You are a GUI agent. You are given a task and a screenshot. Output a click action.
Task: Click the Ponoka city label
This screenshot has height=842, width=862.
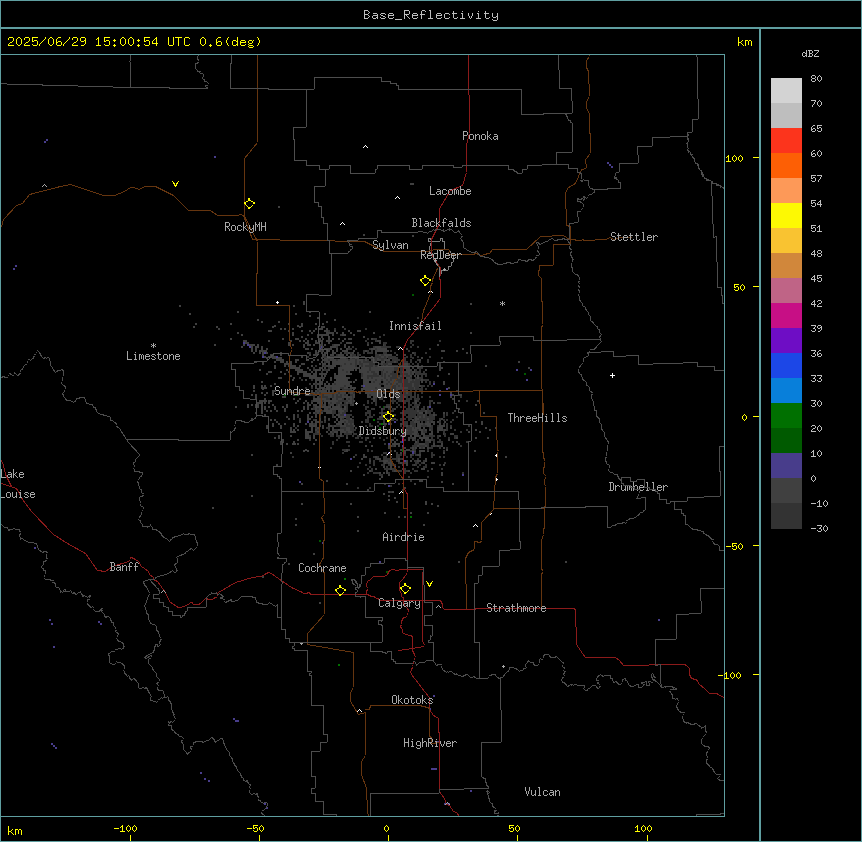pos(480,136)
